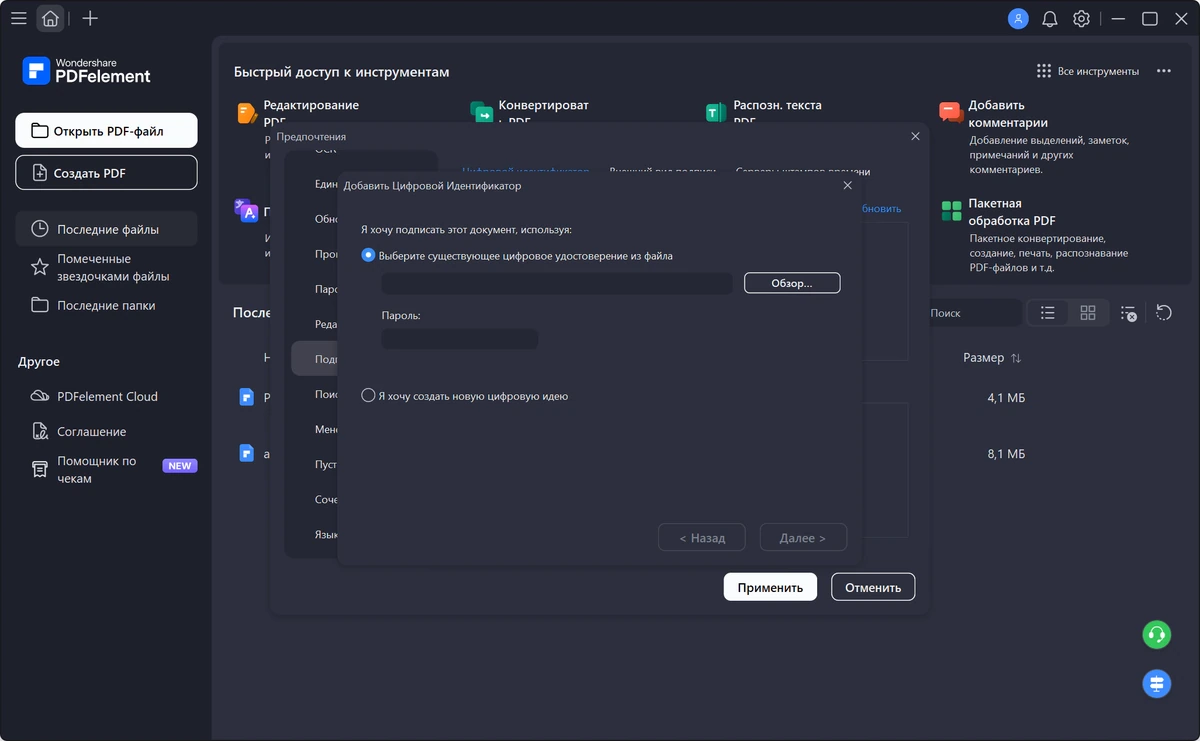Click the digital ID file path field
The width and height of the screenshot is (1200, 741).
pyautogui.click(x=557, y=283)
